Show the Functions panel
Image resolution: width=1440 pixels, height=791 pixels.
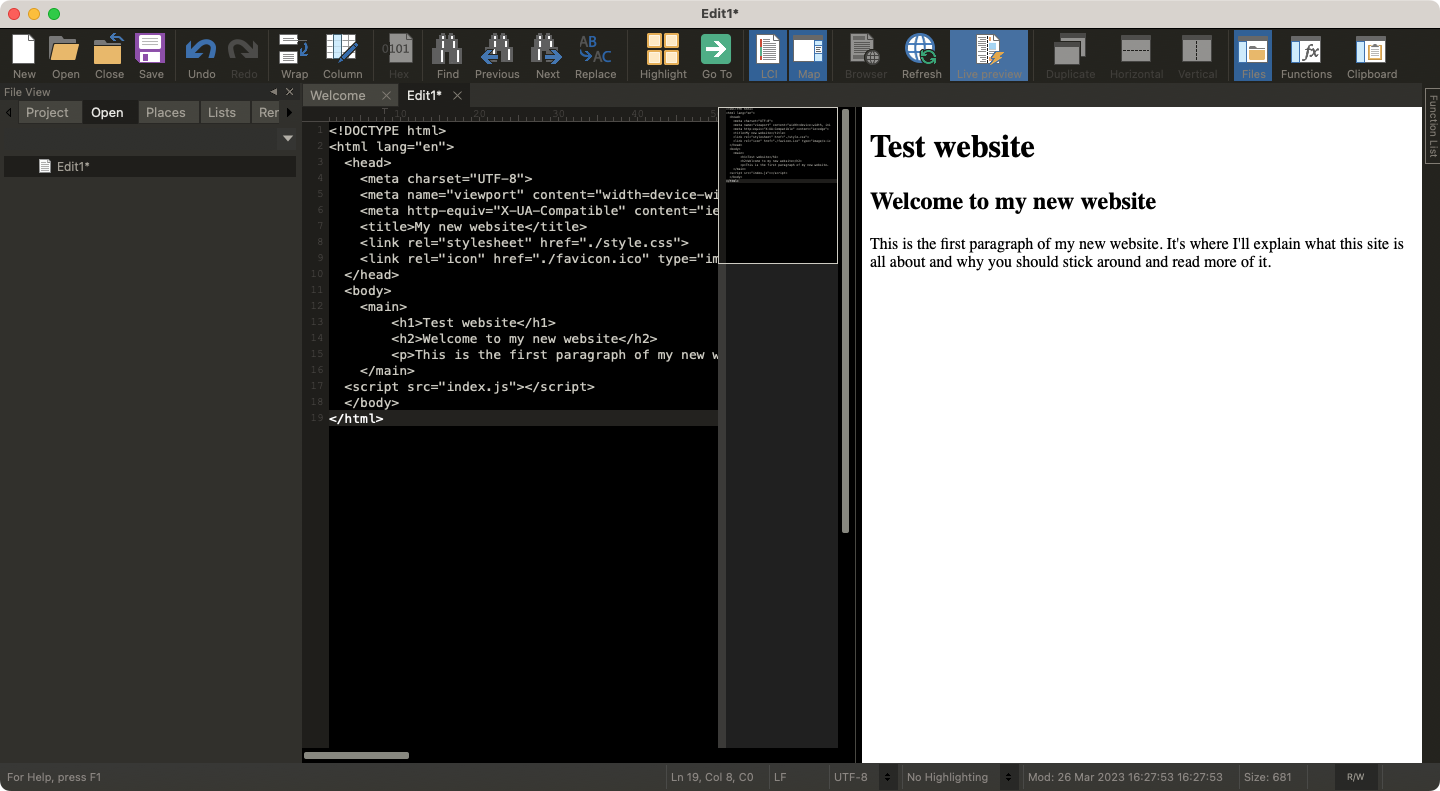1306,56
